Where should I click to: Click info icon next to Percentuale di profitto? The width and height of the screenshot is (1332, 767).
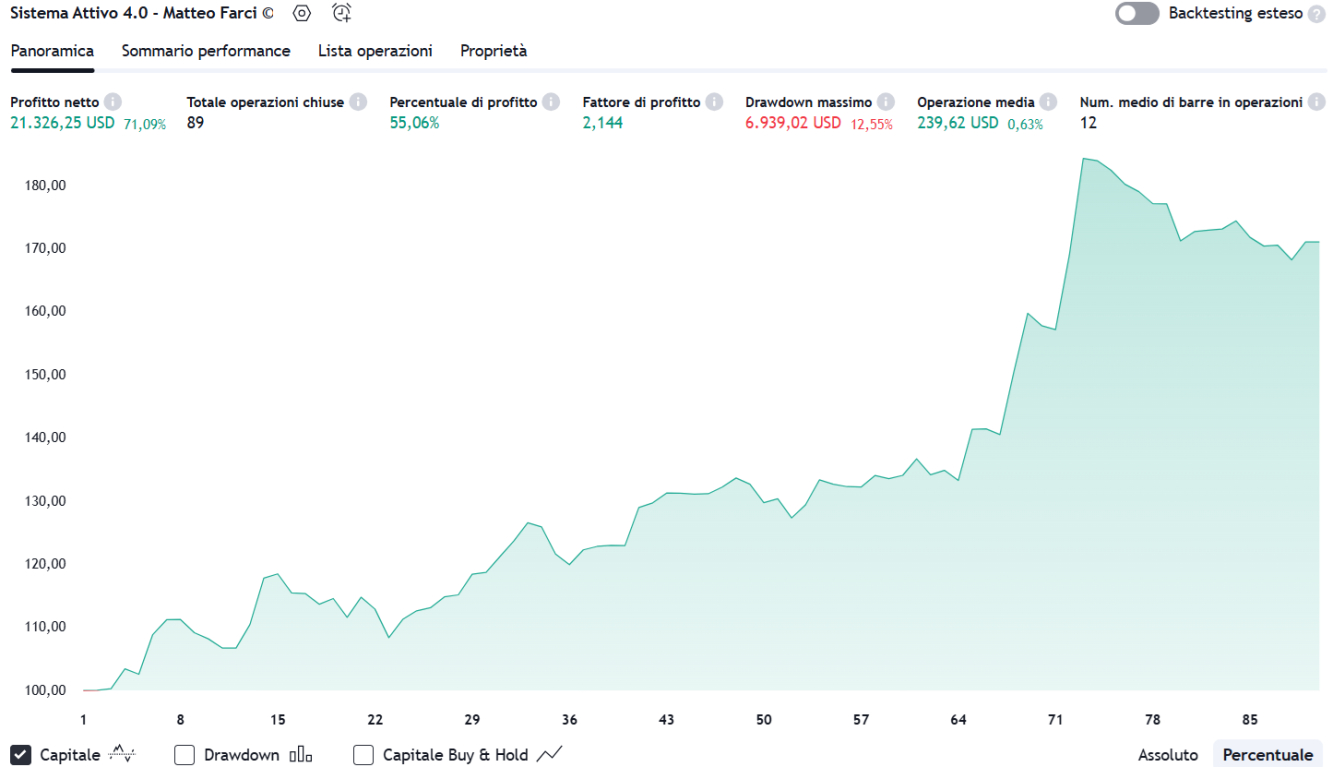551,102
